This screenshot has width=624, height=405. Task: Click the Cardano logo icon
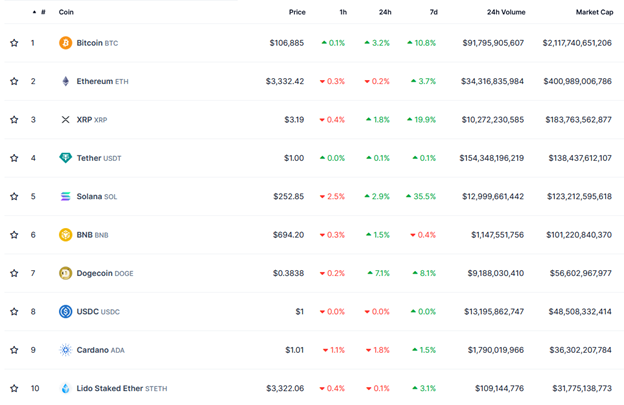pyautogui.click(x=66, y=350)
